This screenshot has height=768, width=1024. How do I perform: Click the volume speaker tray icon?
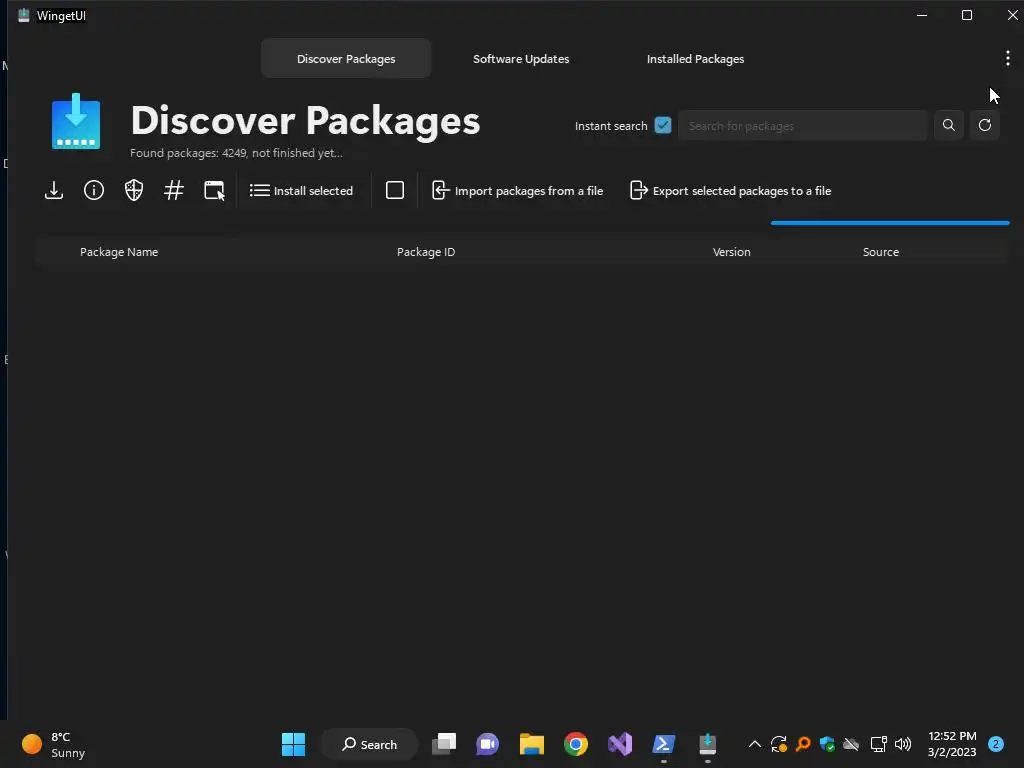(903, 744)
